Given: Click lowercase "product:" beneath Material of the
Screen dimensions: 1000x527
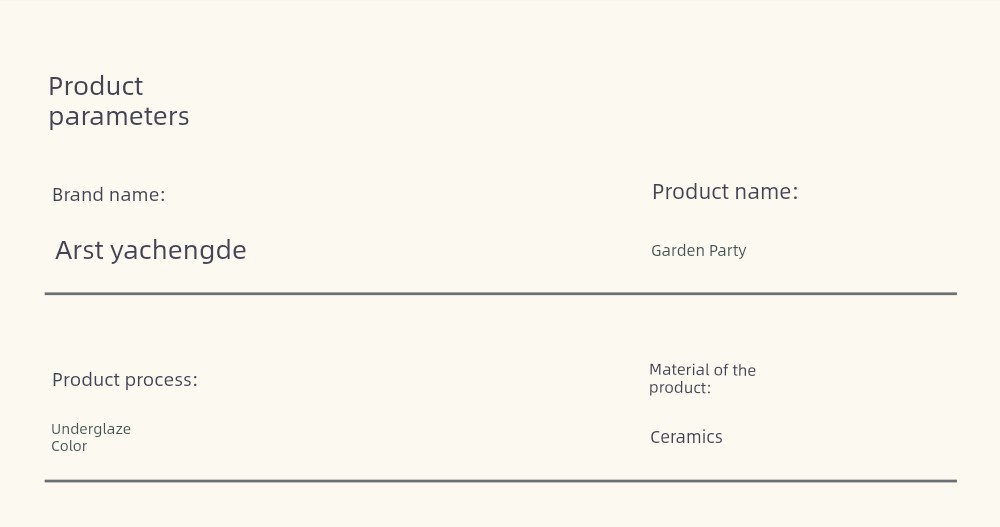Looking at the screenshot, I should pos(680,388).
